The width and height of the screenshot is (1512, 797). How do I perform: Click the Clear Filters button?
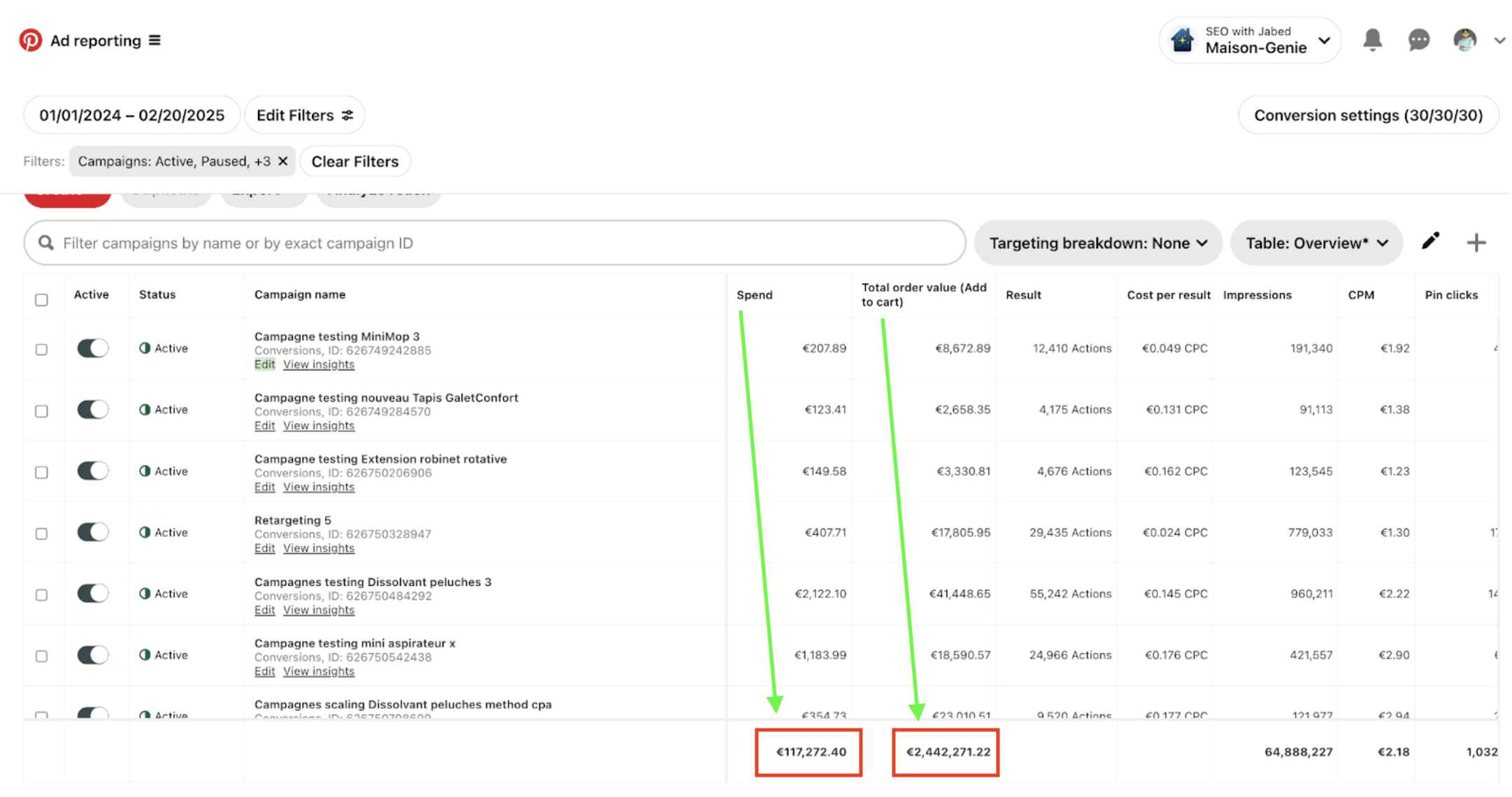[x=355, y=161]
